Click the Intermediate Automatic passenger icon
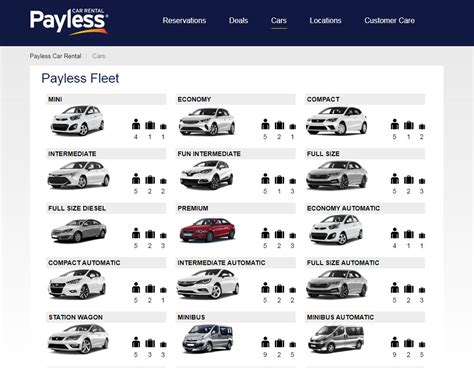474x368 pixels. pos(265,288)
